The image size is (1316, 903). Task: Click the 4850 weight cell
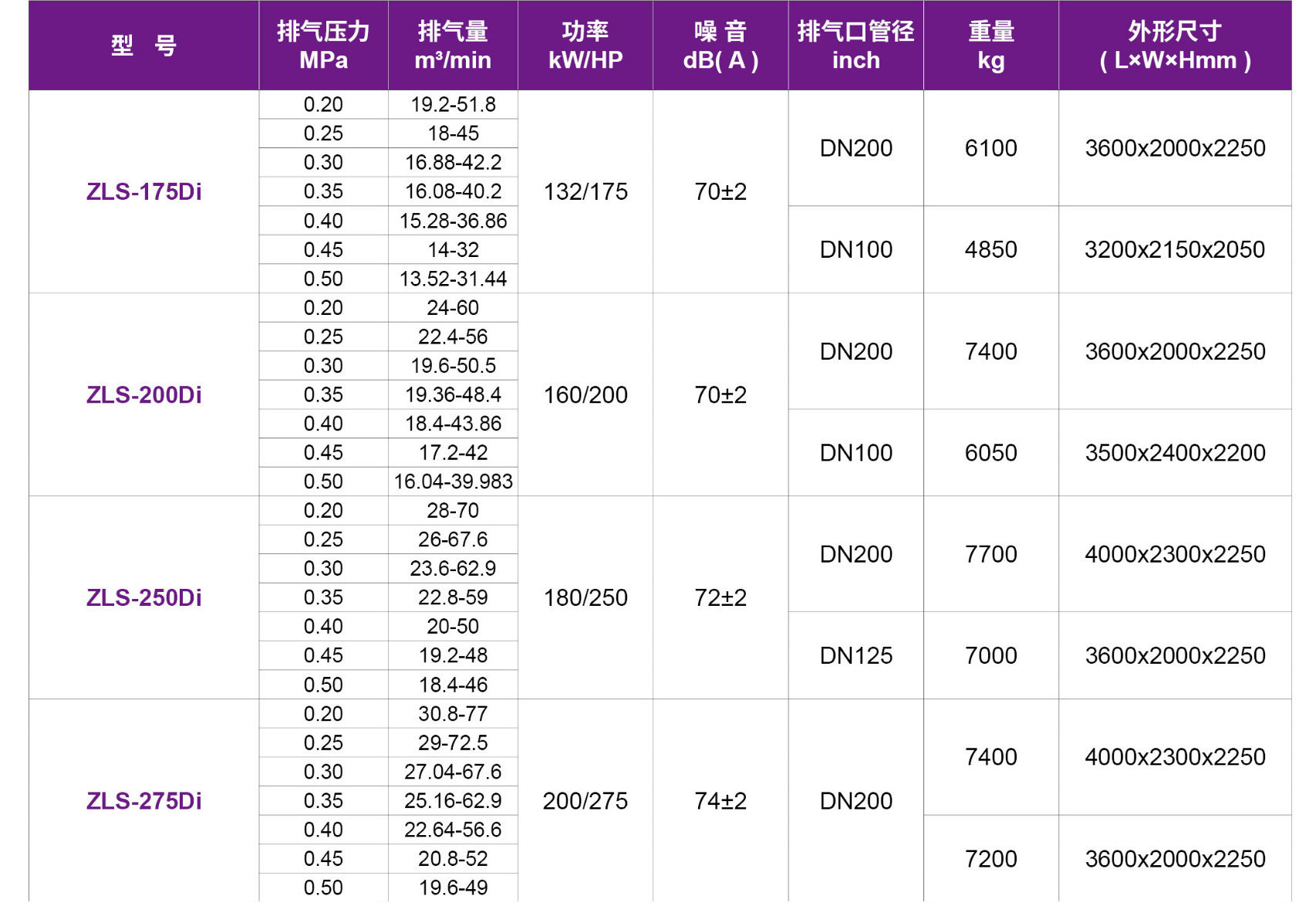[x=991, y=249]
